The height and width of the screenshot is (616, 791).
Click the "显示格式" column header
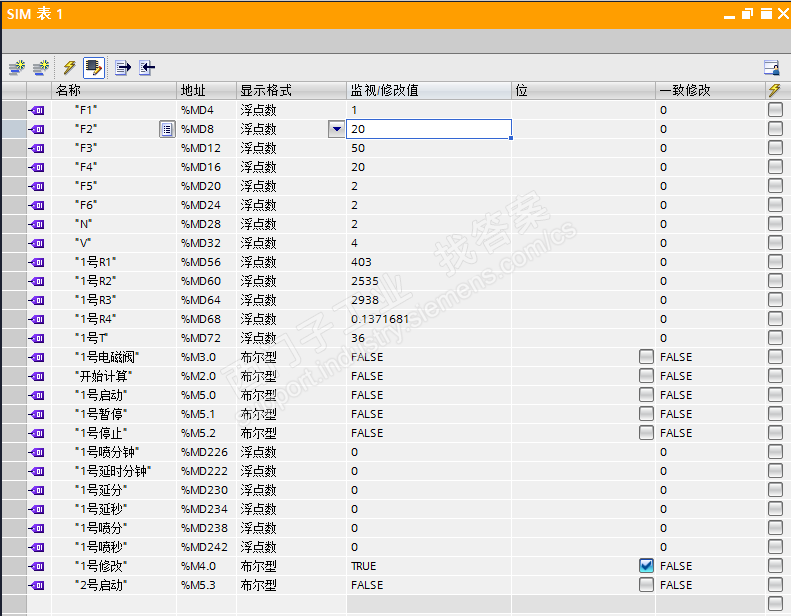292,90
